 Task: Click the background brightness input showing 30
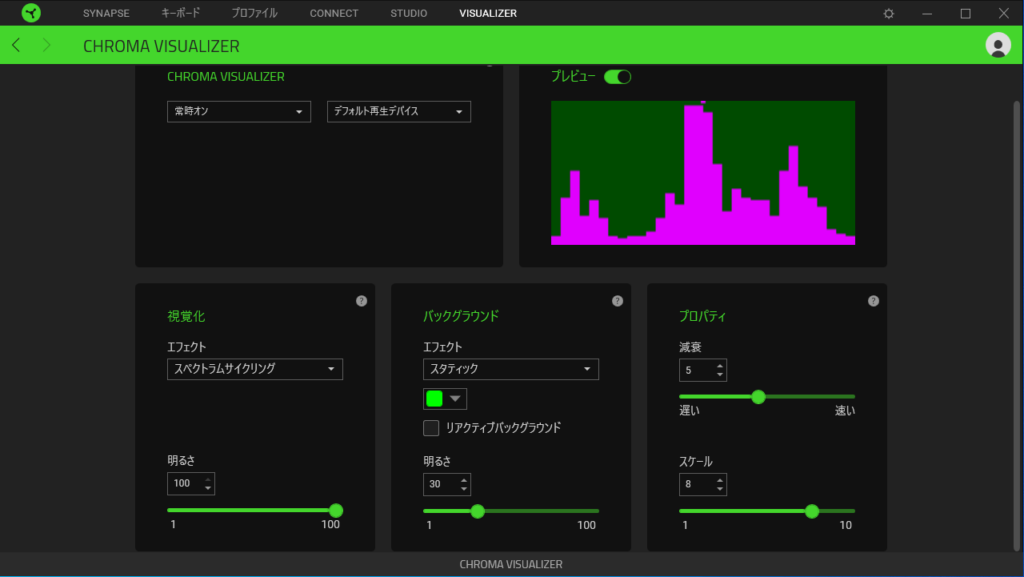447,484
